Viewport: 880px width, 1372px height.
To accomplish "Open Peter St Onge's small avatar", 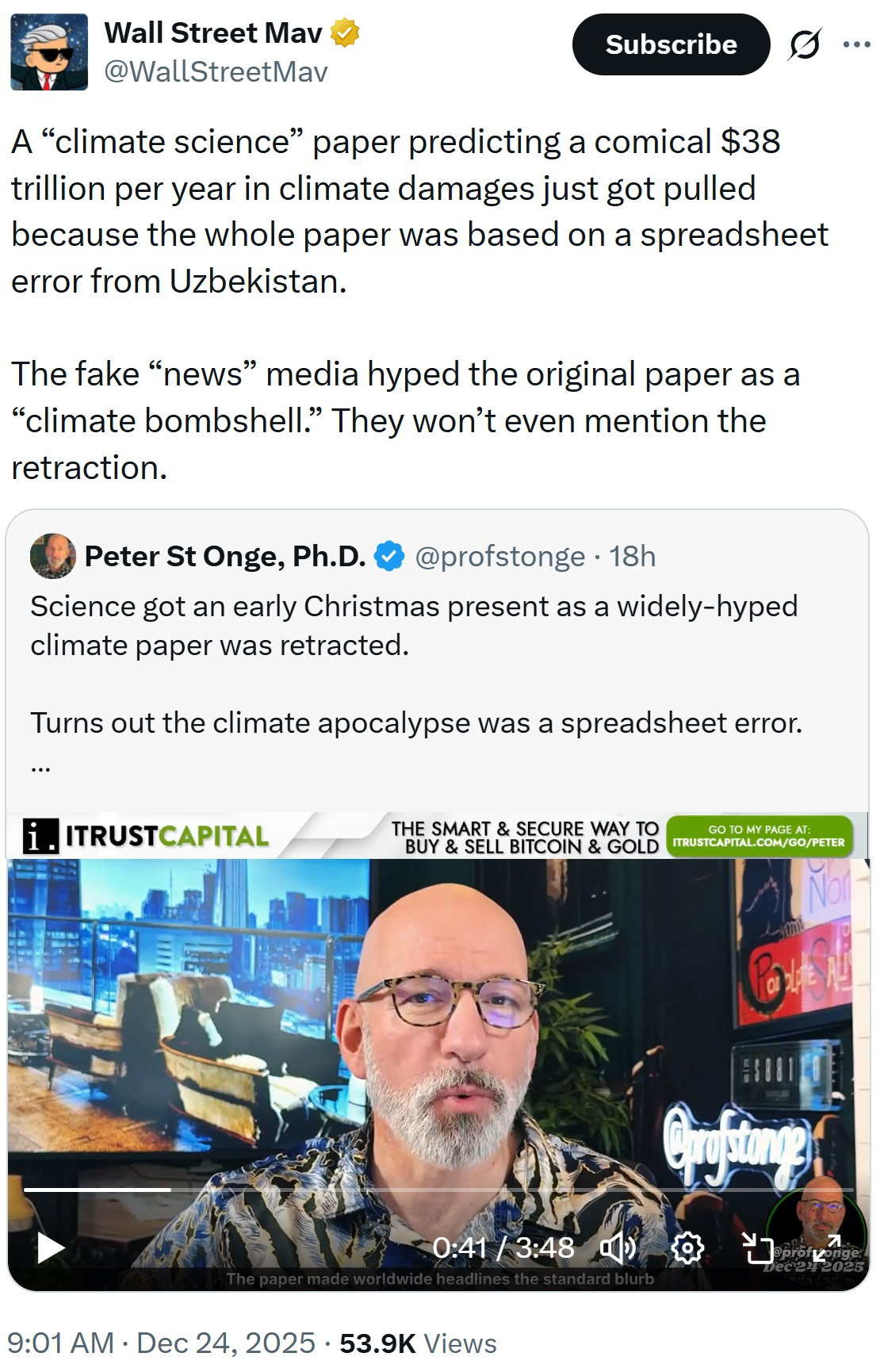I will click(52, 556).
